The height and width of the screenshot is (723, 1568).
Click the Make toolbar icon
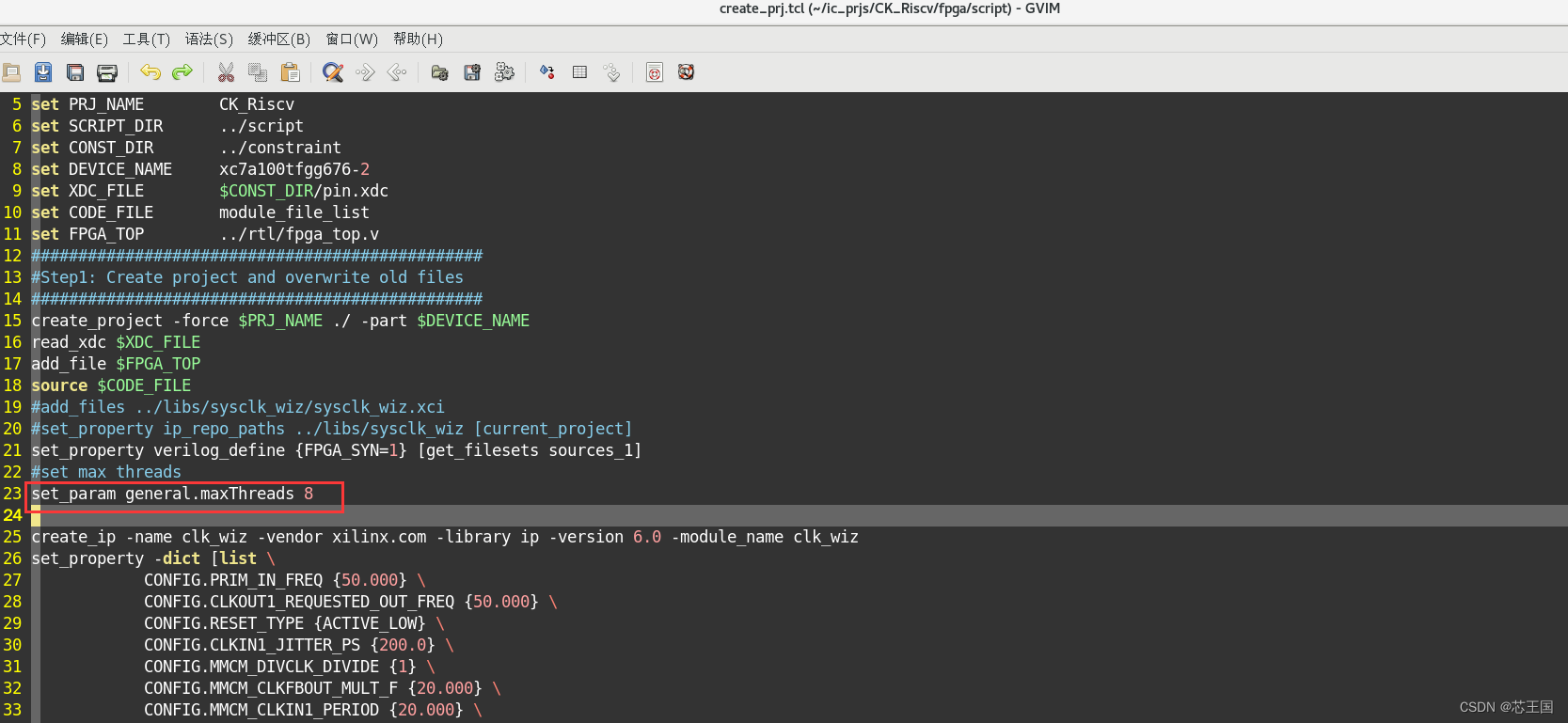546,72
